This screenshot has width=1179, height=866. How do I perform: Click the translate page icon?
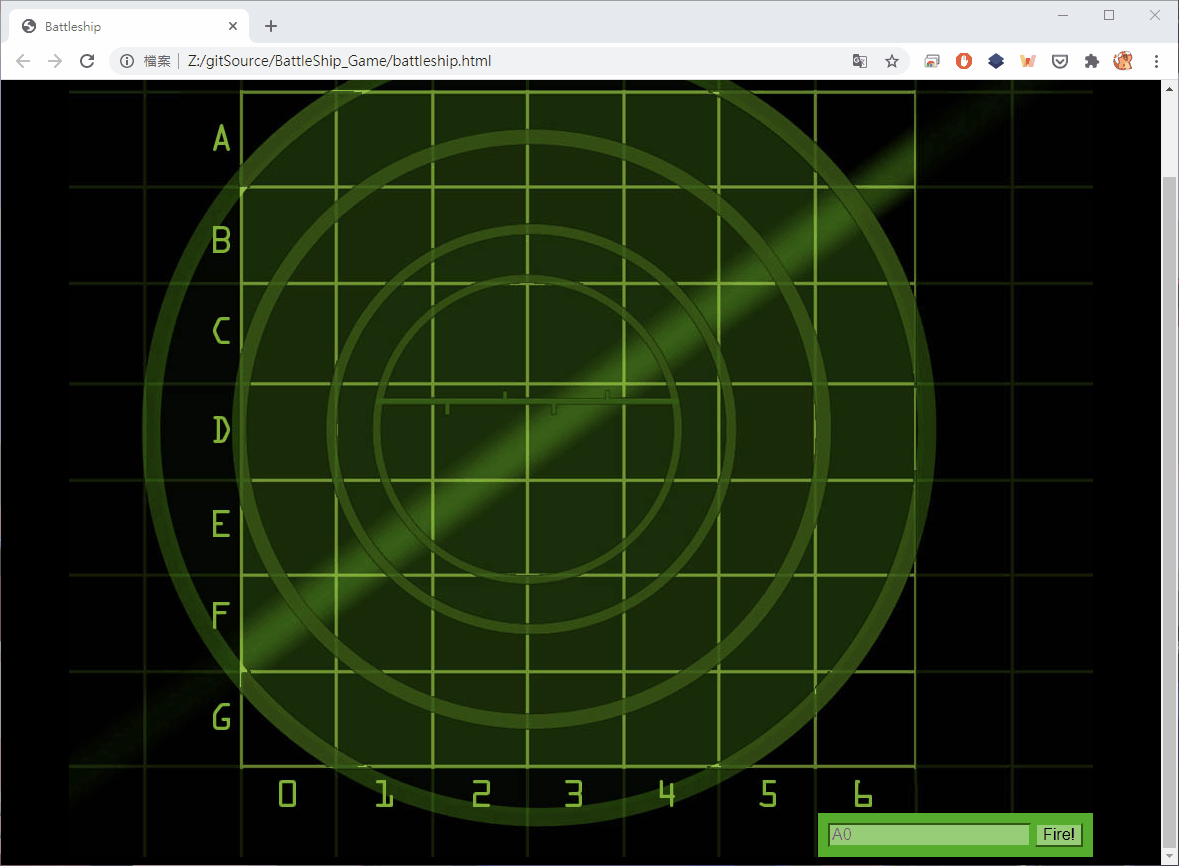point(859,61)
